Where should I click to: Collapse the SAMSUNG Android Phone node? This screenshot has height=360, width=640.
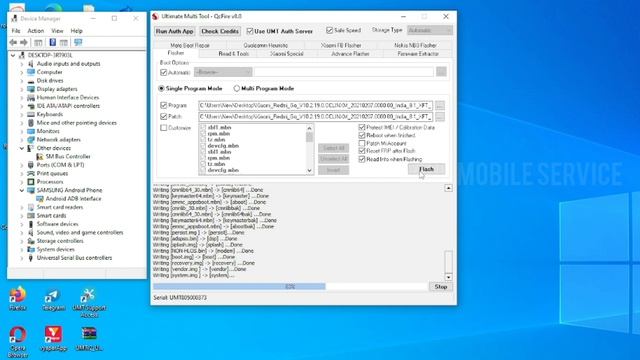22,190
